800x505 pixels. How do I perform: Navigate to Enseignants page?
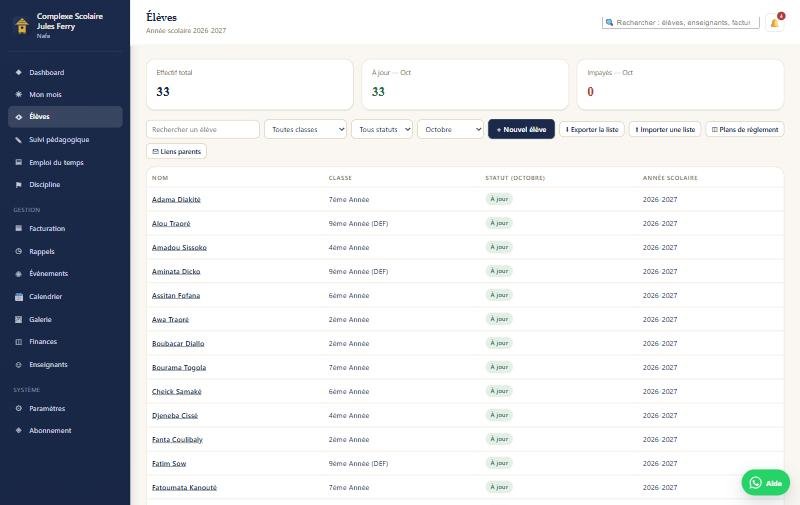65,365
